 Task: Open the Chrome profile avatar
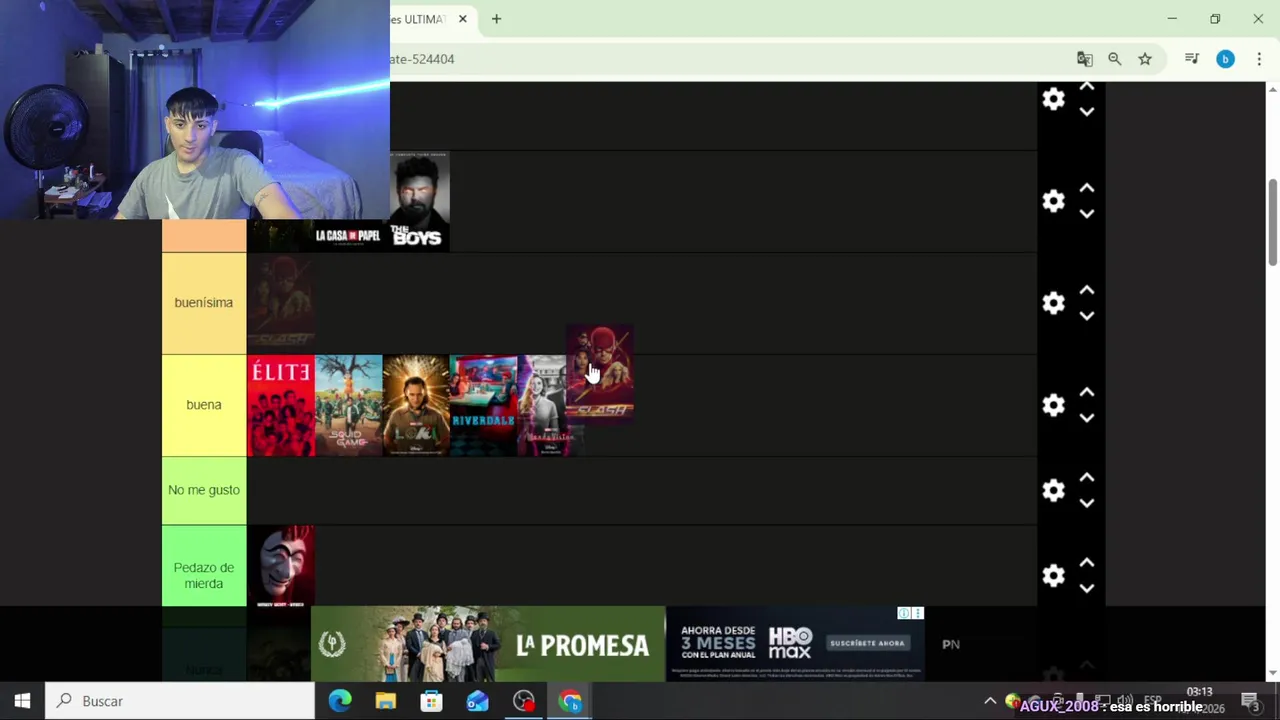(x=1225, y=59)
